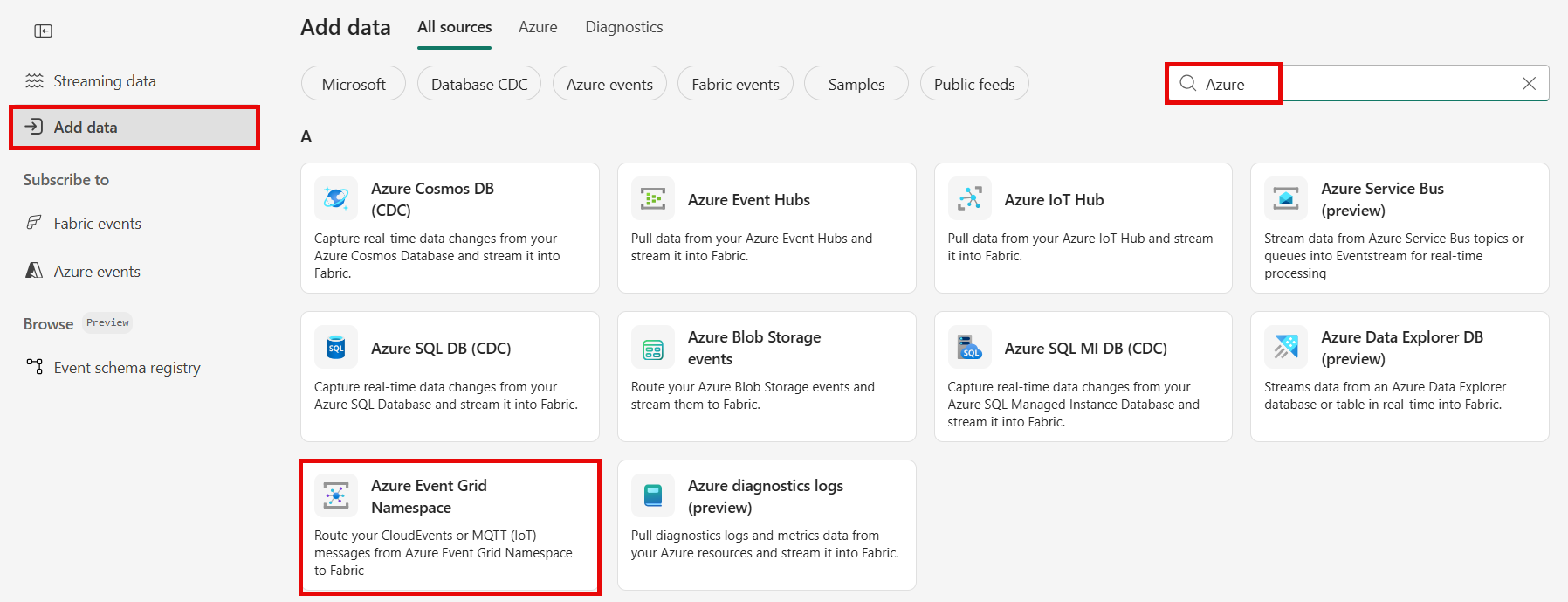Click the Preview badge beside Browse
Image resolution: width=1568 pixels, height=602 pixels.
pyautogui.click(x=107, y=322)
